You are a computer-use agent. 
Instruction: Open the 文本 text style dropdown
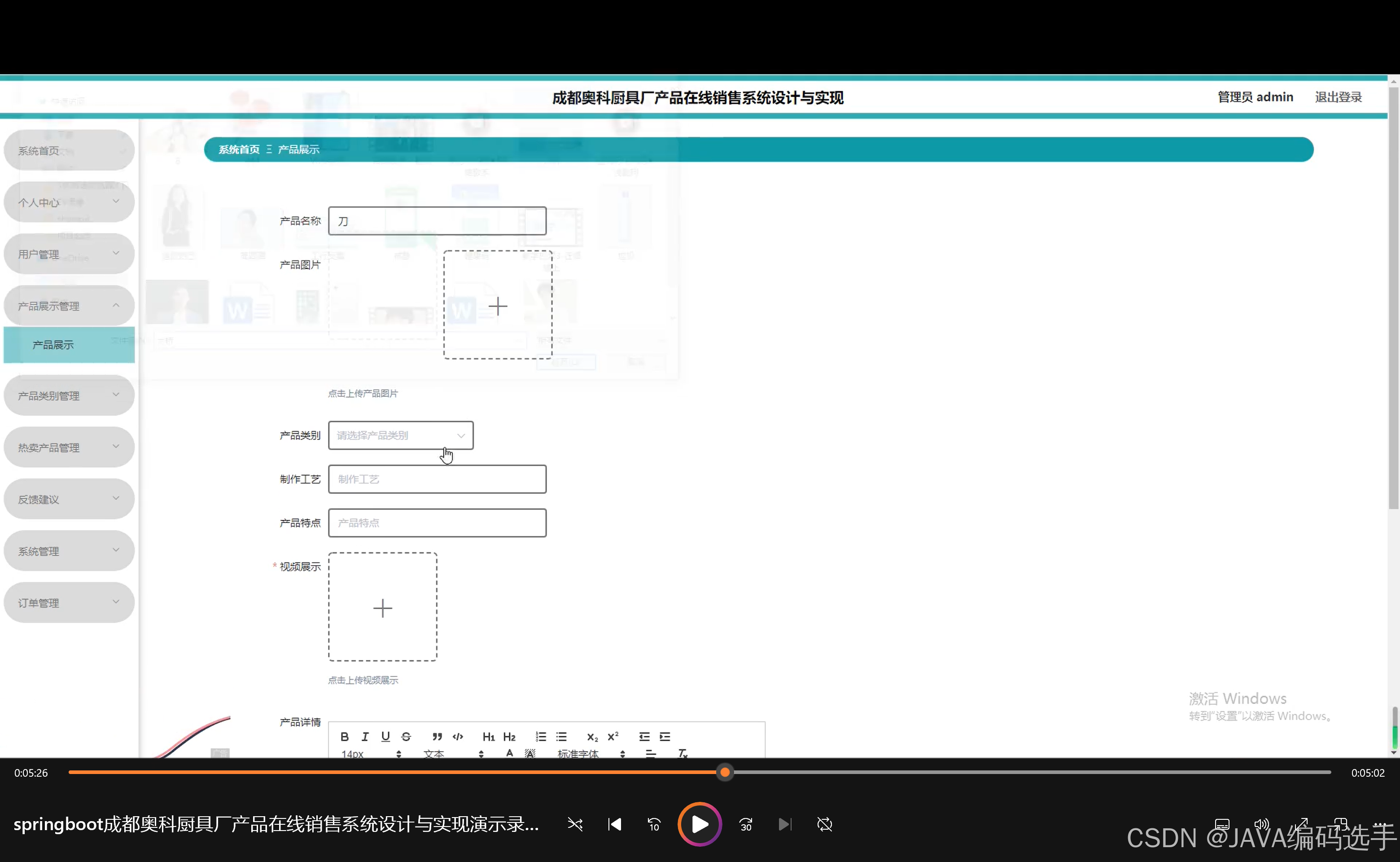(453, 753)
